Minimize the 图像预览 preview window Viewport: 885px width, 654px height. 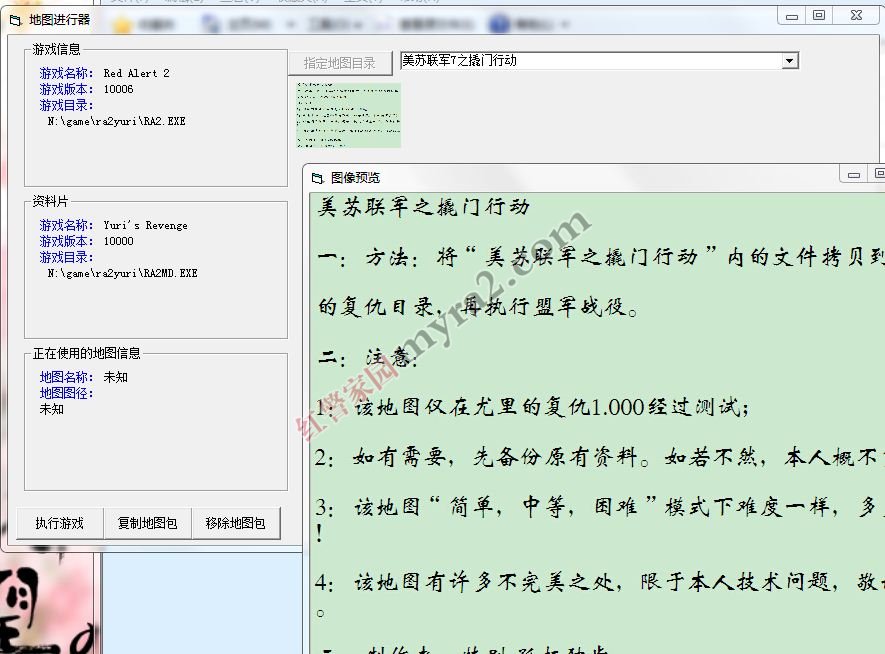[854, 175]
